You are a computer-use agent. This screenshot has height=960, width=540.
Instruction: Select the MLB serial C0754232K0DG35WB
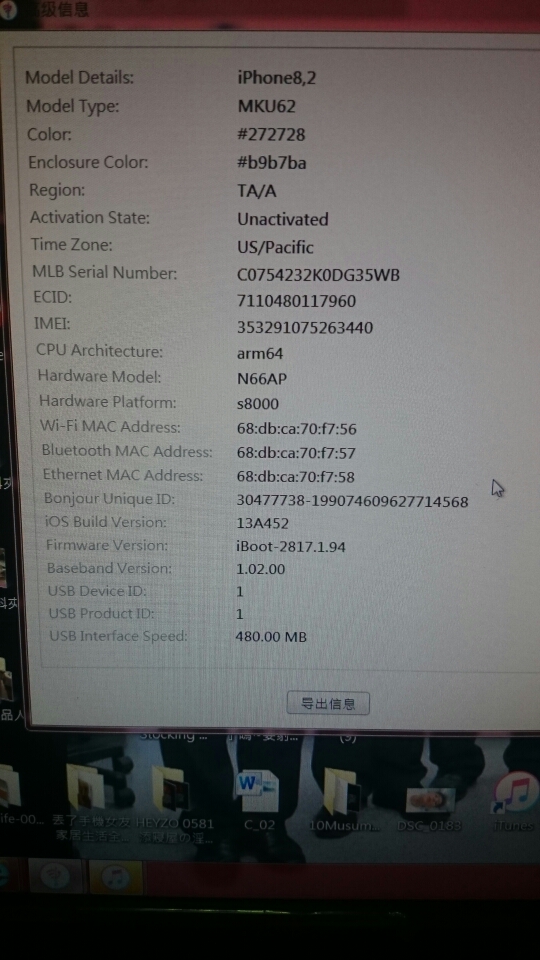point(318,275)
